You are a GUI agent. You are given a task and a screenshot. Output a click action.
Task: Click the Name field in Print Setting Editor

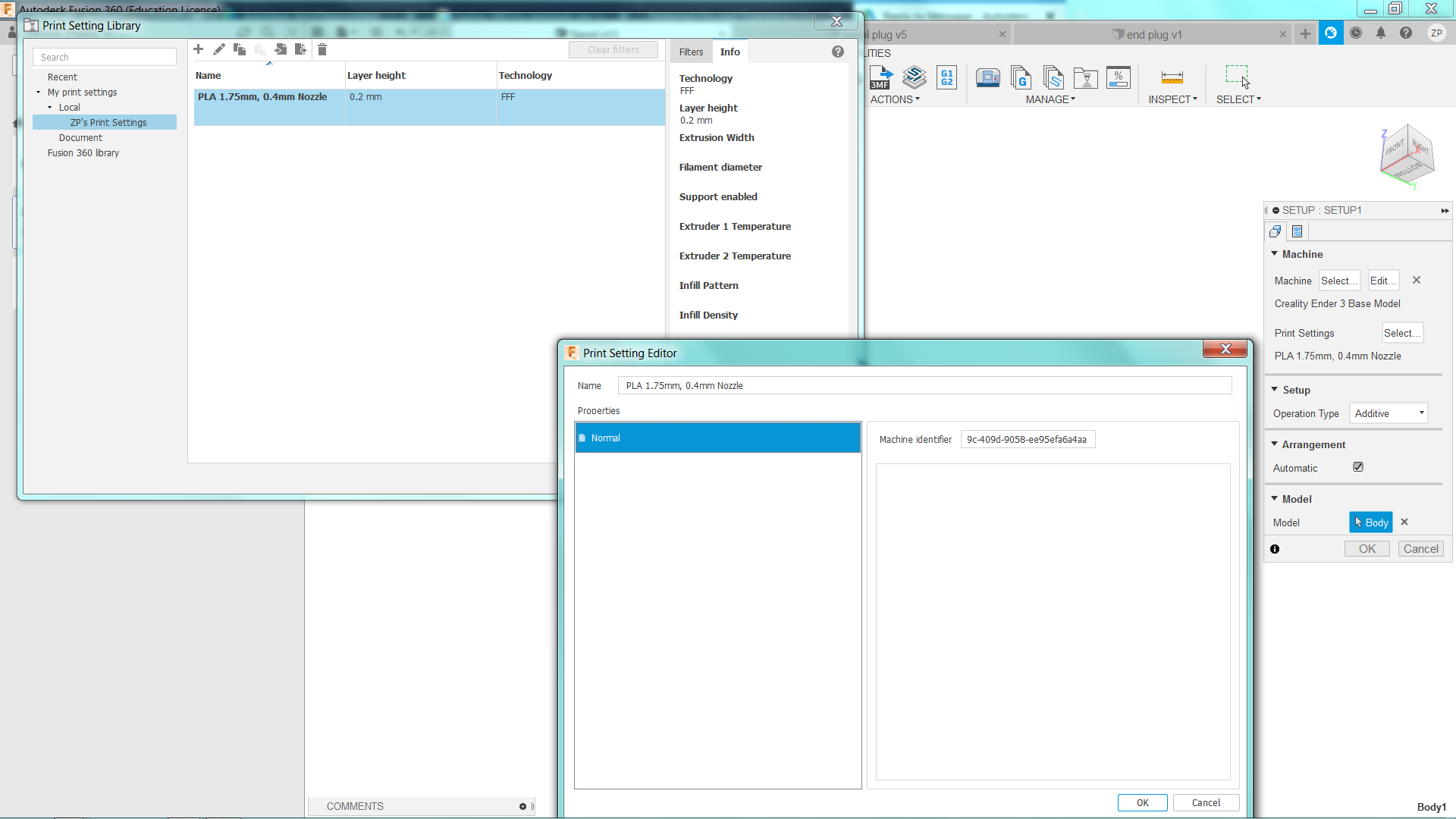pyautogui.click(x=924, y=386)
